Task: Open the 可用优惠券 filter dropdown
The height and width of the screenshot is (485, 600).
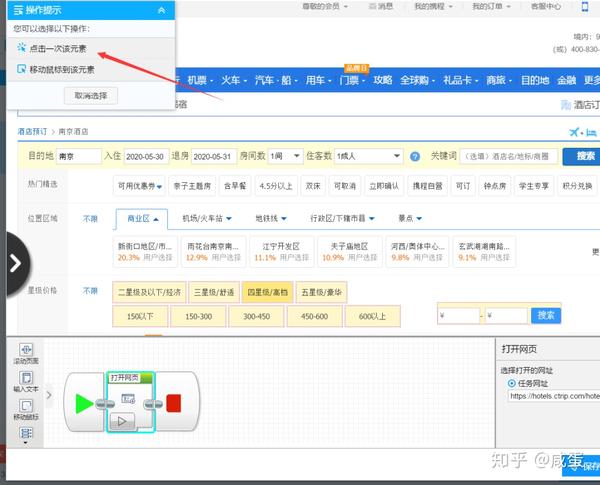Action: pos(140,186)
